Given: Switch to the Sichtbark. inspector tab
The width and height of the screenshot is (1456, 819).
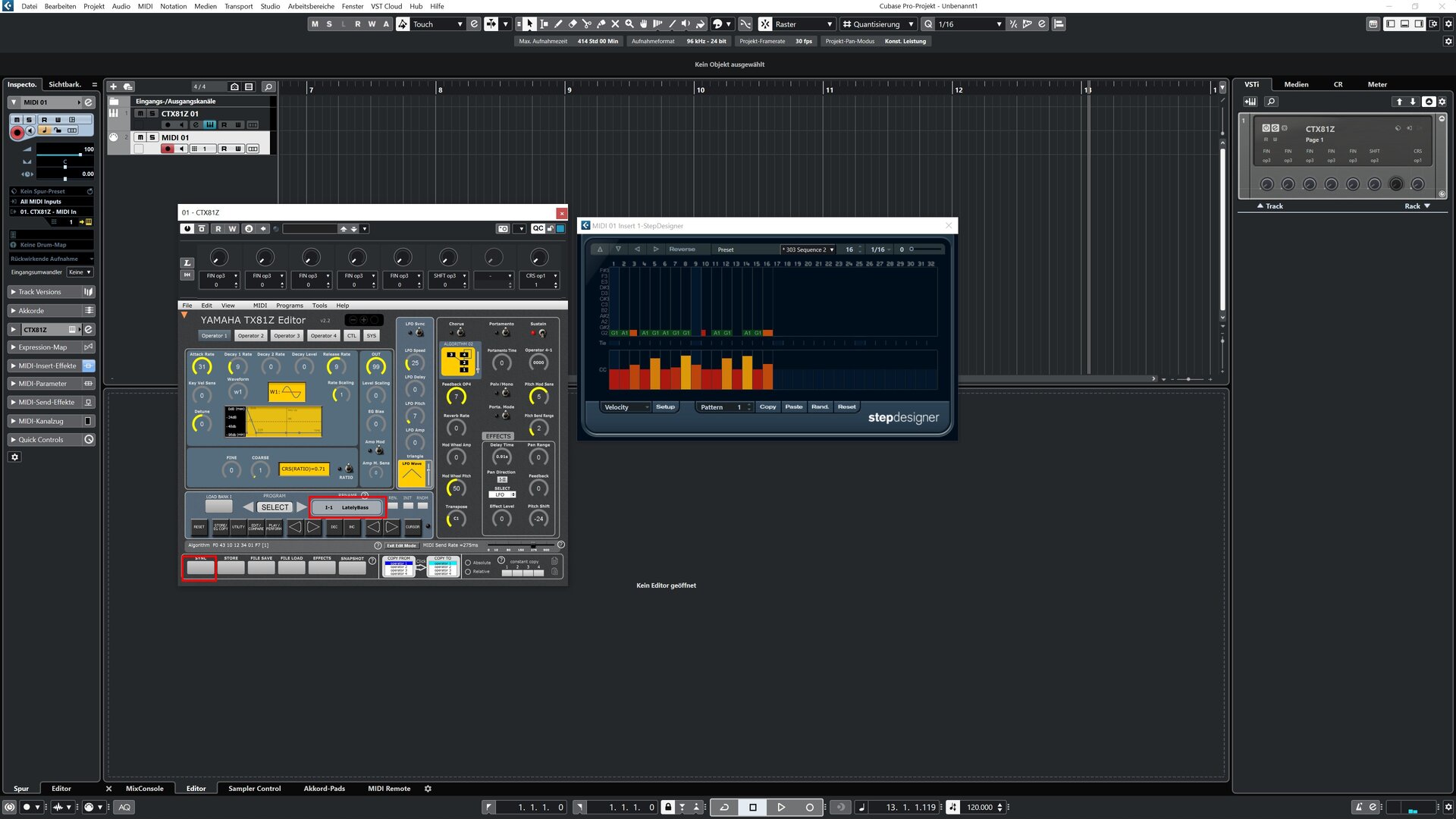Looking at the screenshot, I should point(64,84).
